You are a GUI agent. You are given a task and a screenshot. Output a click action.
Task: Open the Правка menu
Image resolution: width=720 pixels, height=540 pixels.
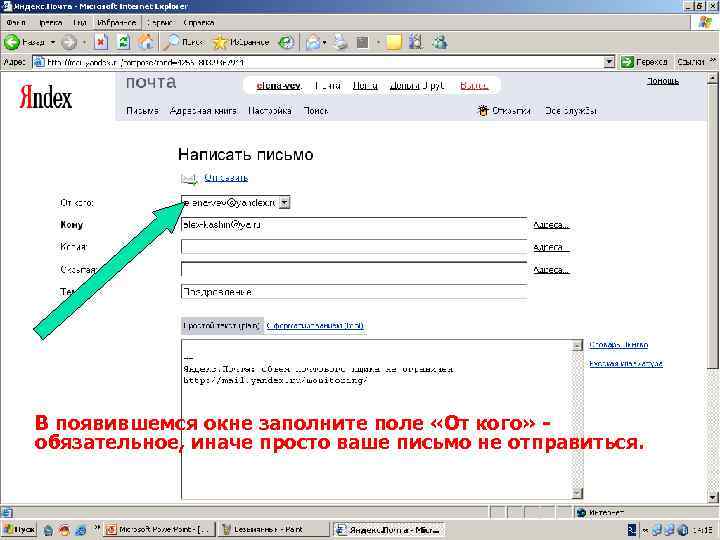[51, 22]
